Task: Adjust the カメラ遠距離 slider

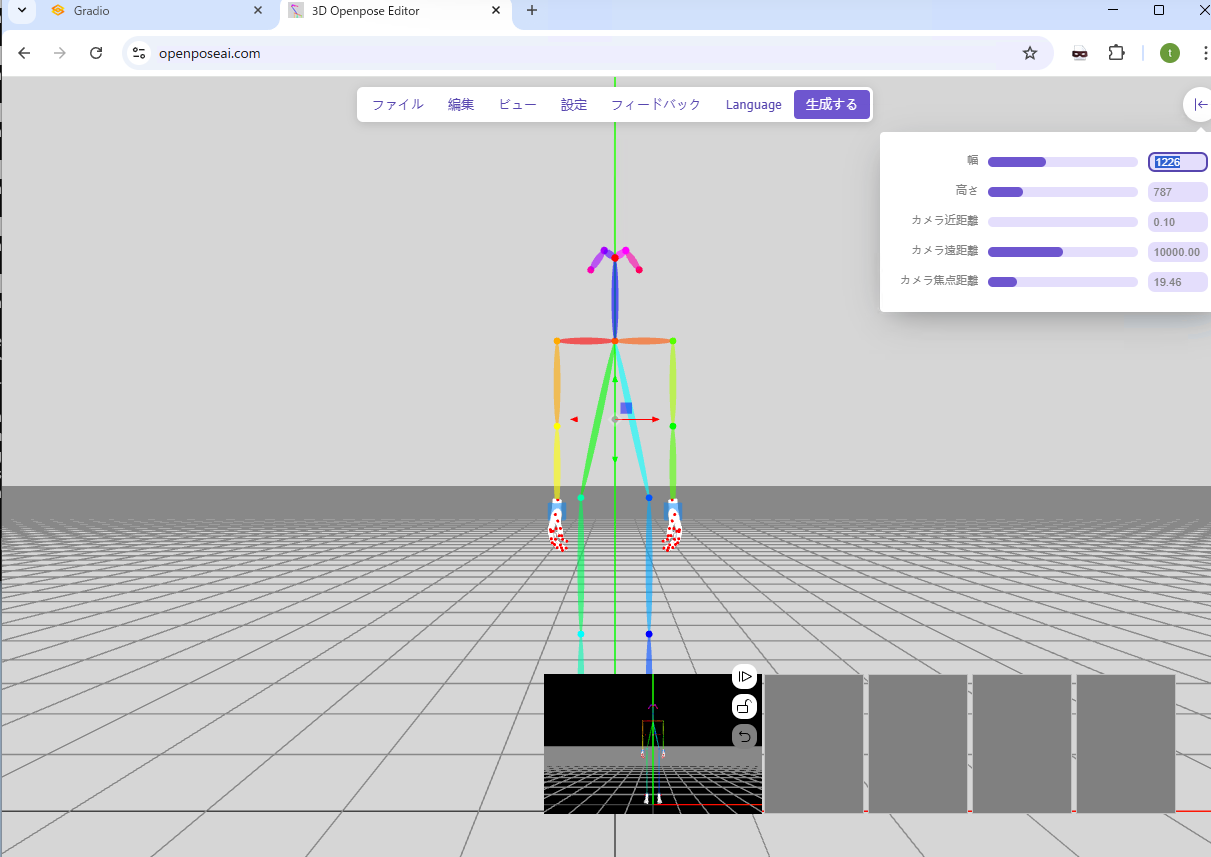Action: (1062, 252)
